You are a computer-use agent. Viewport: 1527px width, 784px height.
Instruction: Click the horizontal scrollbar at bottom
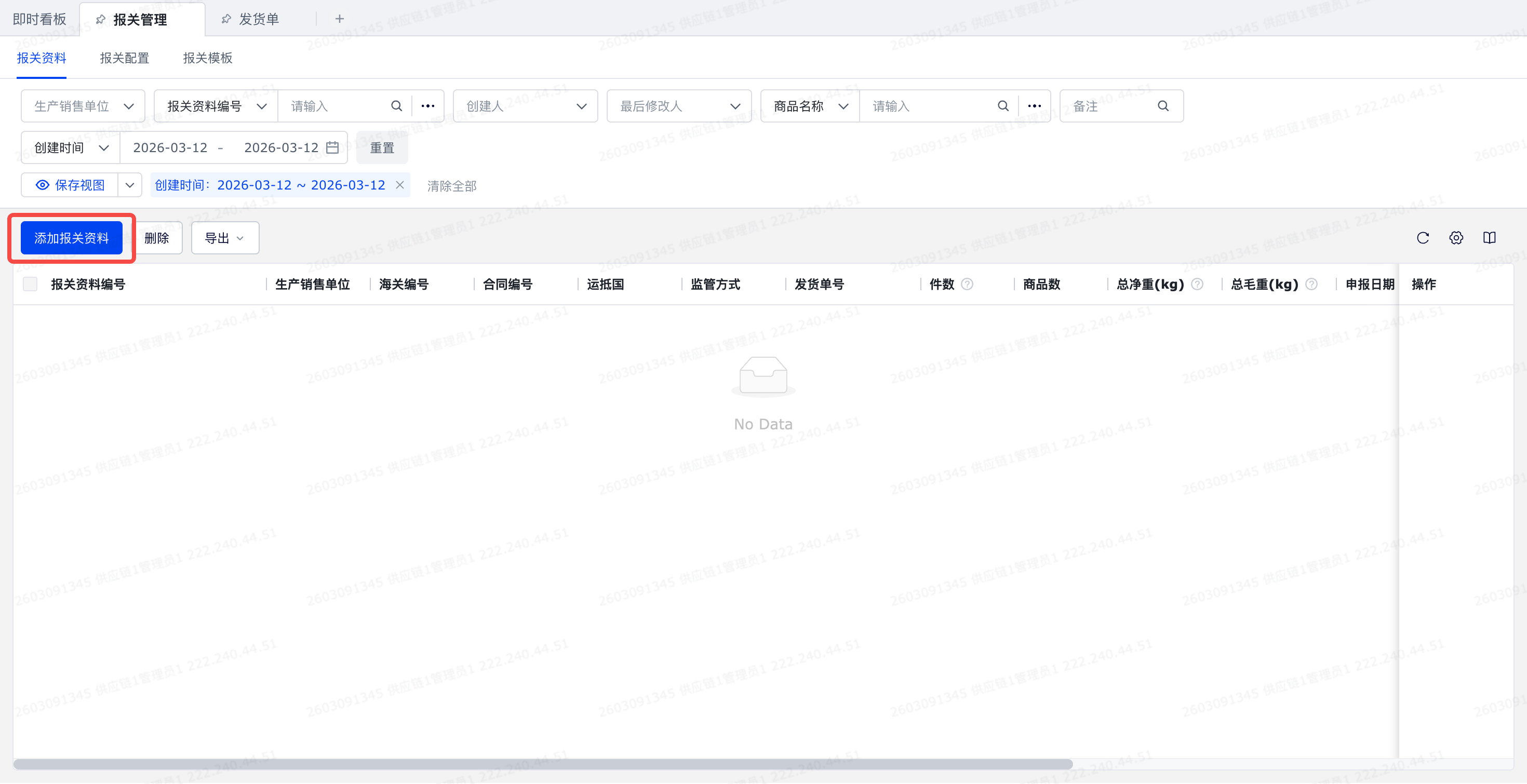(x=542, y=764)
